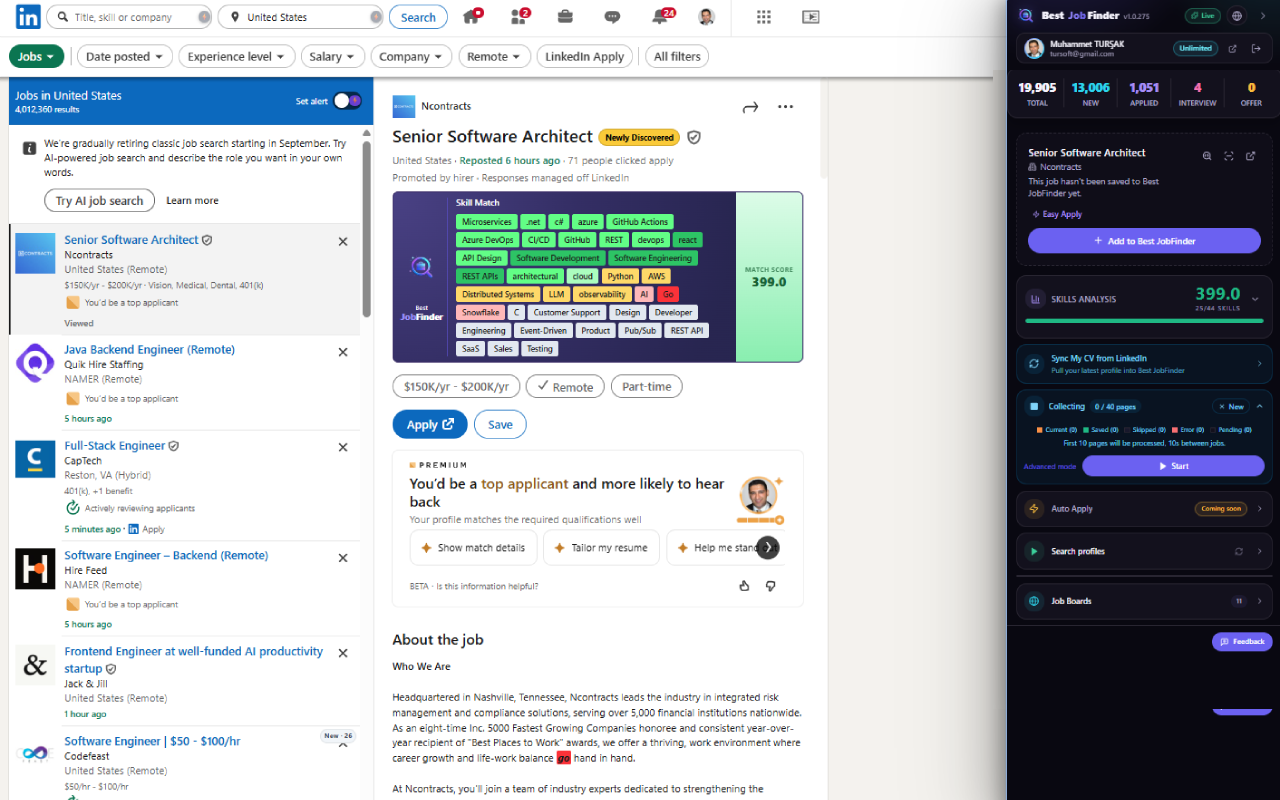Open the Learning video icon in navbar
This screenshot has height=800, width=1280.
click(811, 17)
